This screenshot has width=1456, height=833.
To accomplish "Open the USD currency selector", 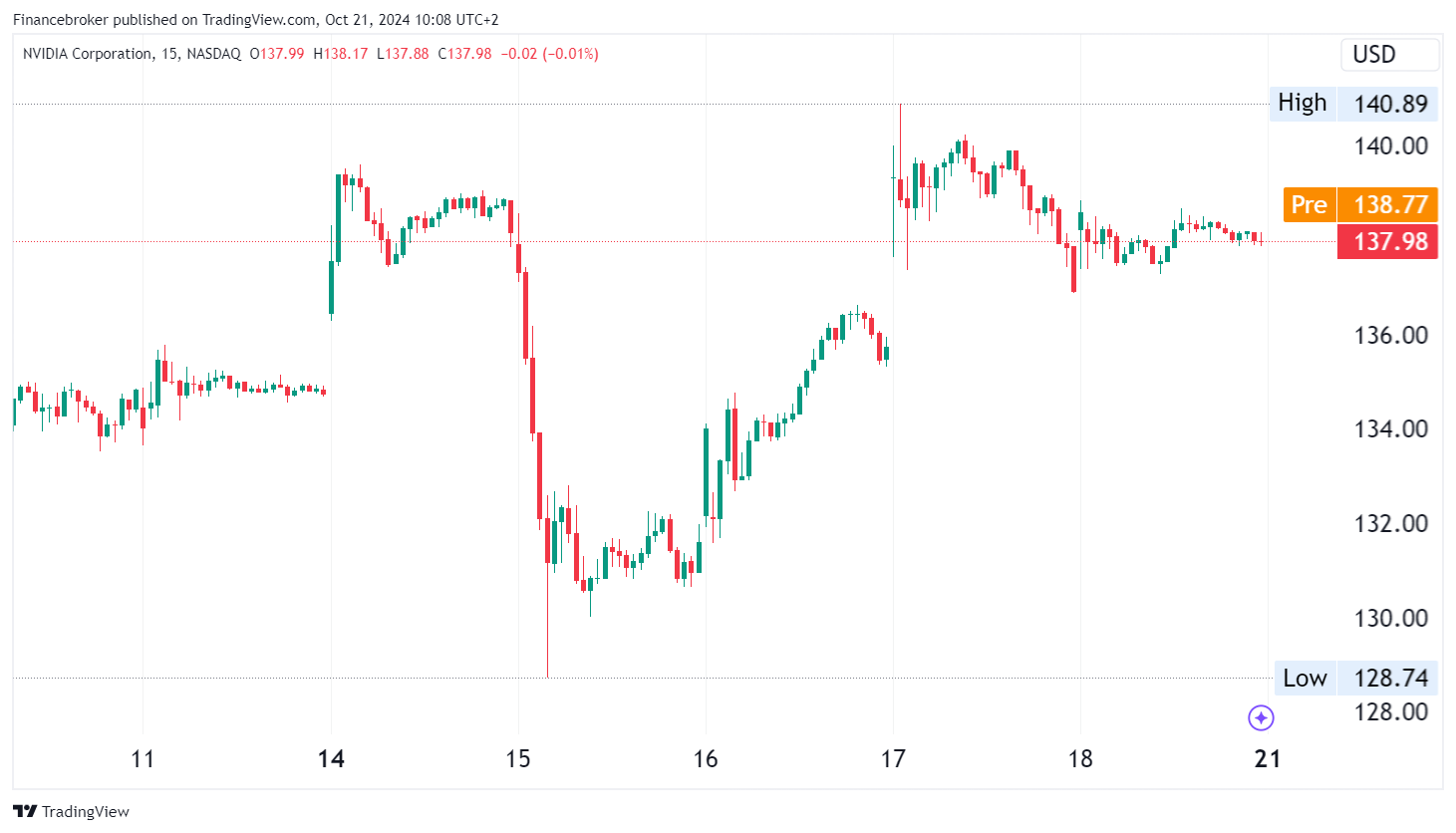I will 1389,55.
